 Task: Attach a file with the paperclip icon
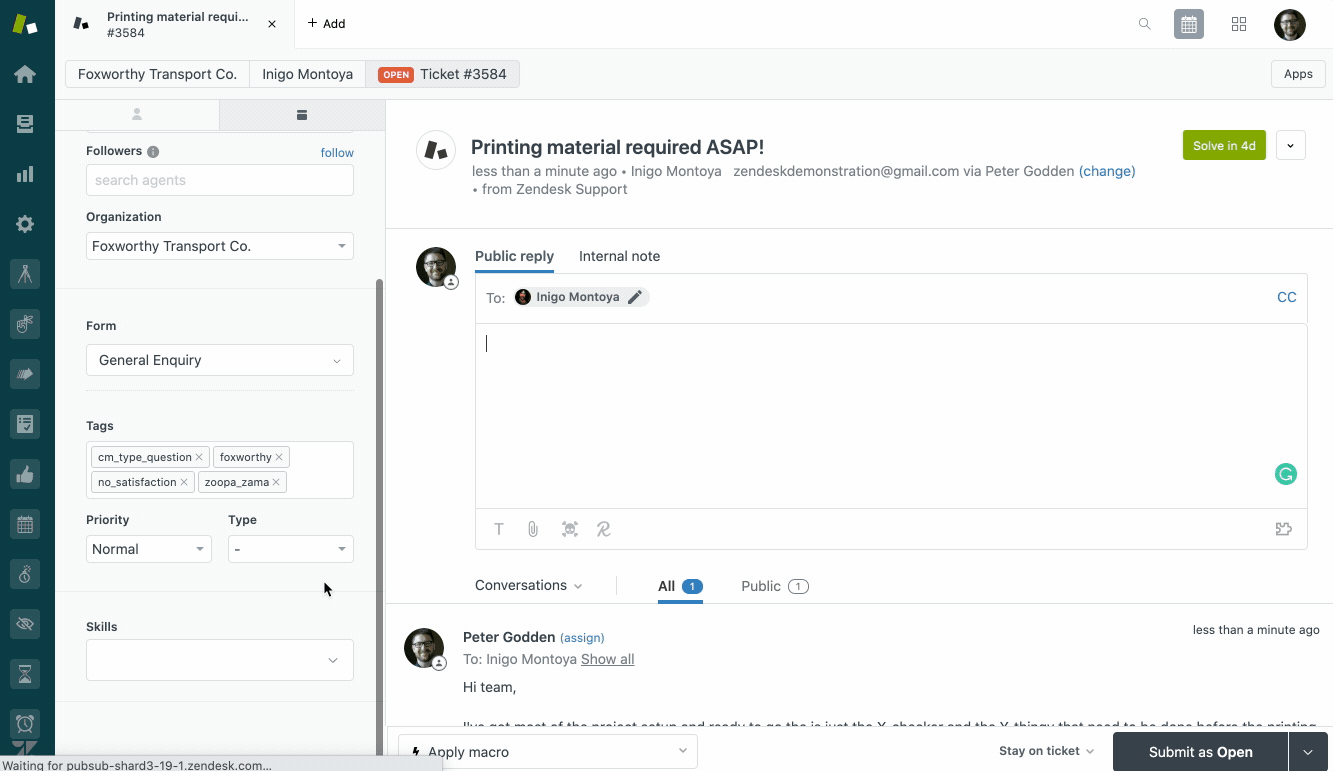[533, 529]
